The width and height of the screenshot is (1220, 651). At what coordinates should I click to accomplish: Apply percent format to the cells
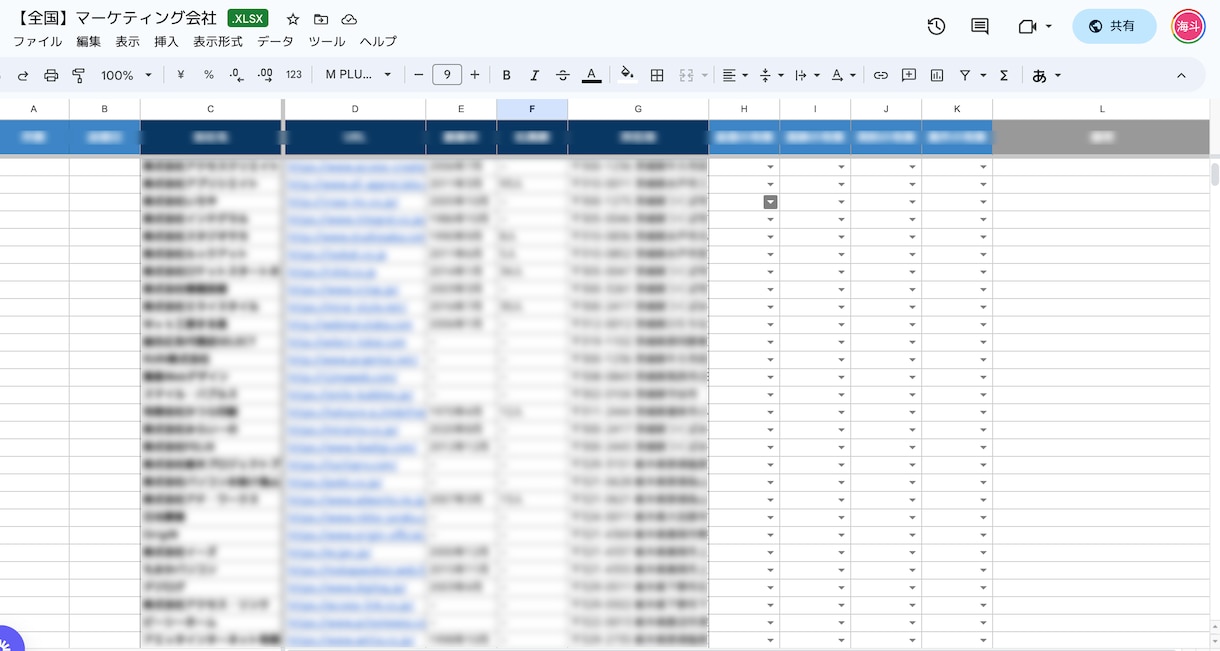click(209, 75)
